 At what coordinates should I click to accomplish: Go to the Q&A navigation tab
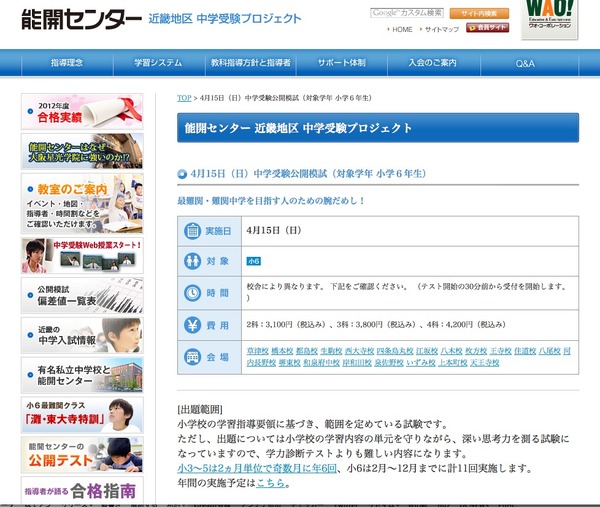[x=525, y=63]
